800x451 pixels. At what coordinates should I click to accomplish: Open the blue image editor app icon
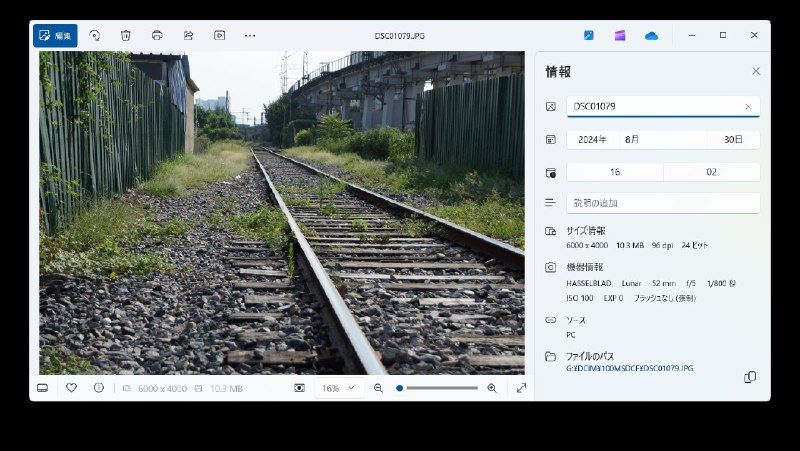point(589,36)
